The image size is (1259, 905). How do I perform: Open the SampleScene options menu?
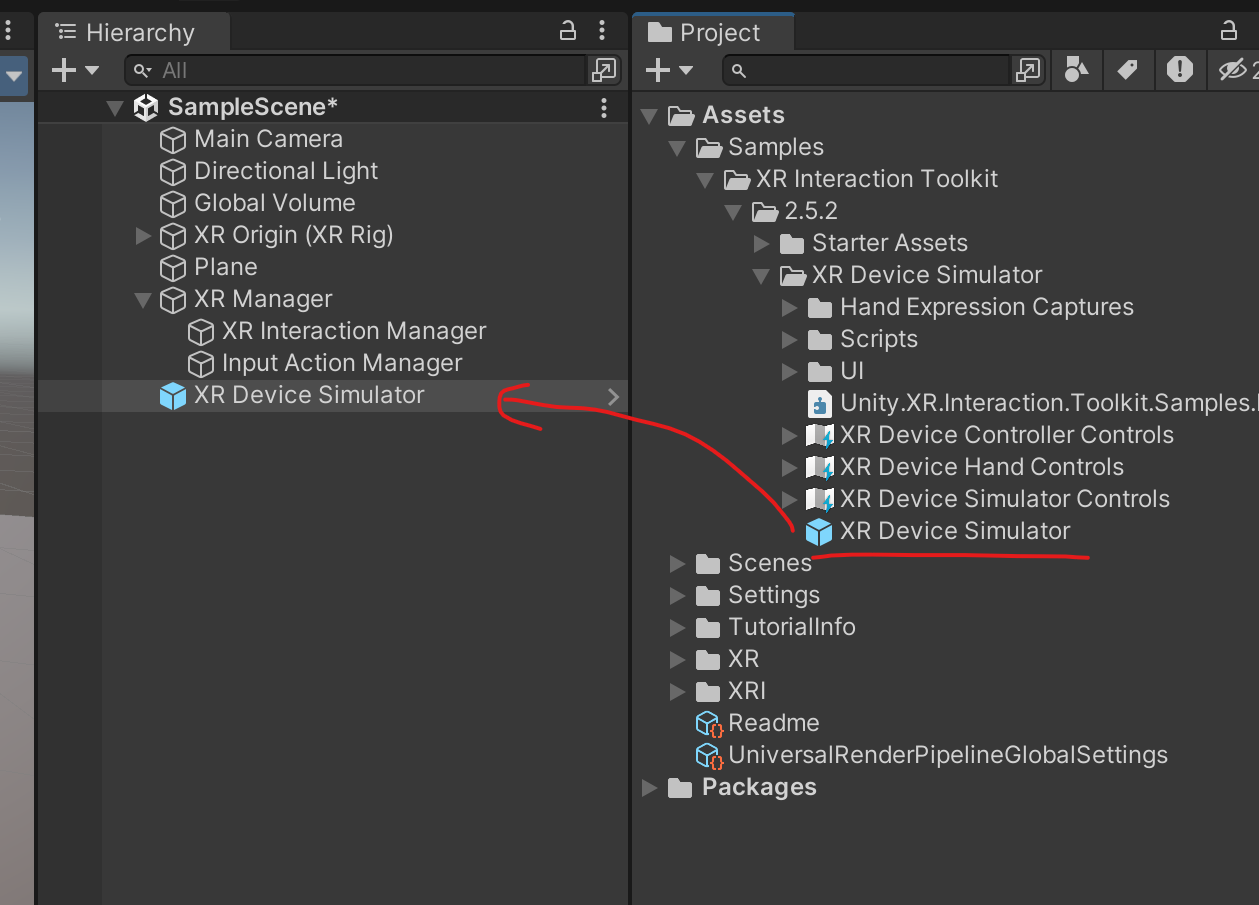click(603, 107)
